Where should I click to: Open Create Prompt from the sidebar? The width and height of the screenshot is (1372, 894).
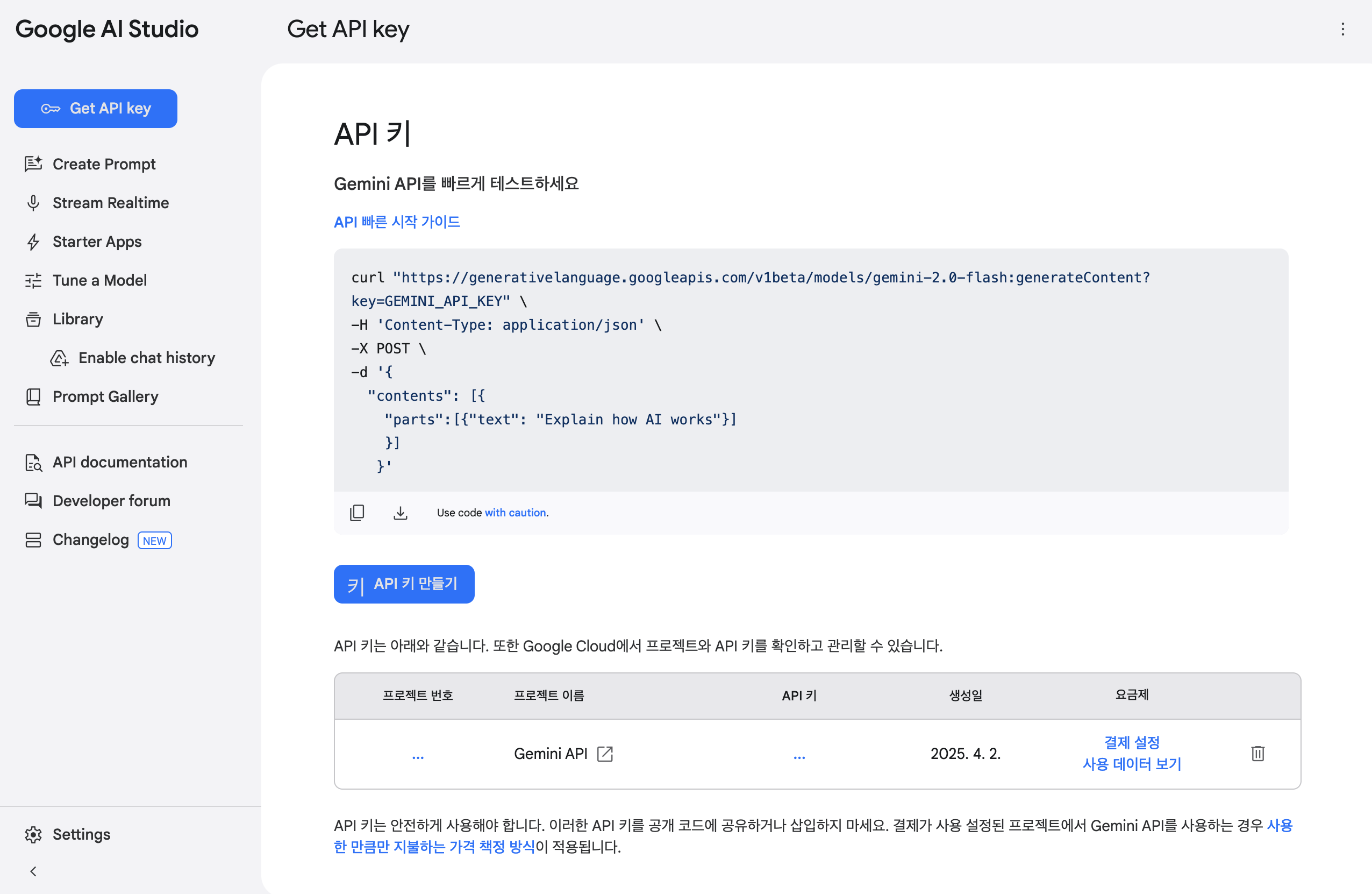[104, 165]
